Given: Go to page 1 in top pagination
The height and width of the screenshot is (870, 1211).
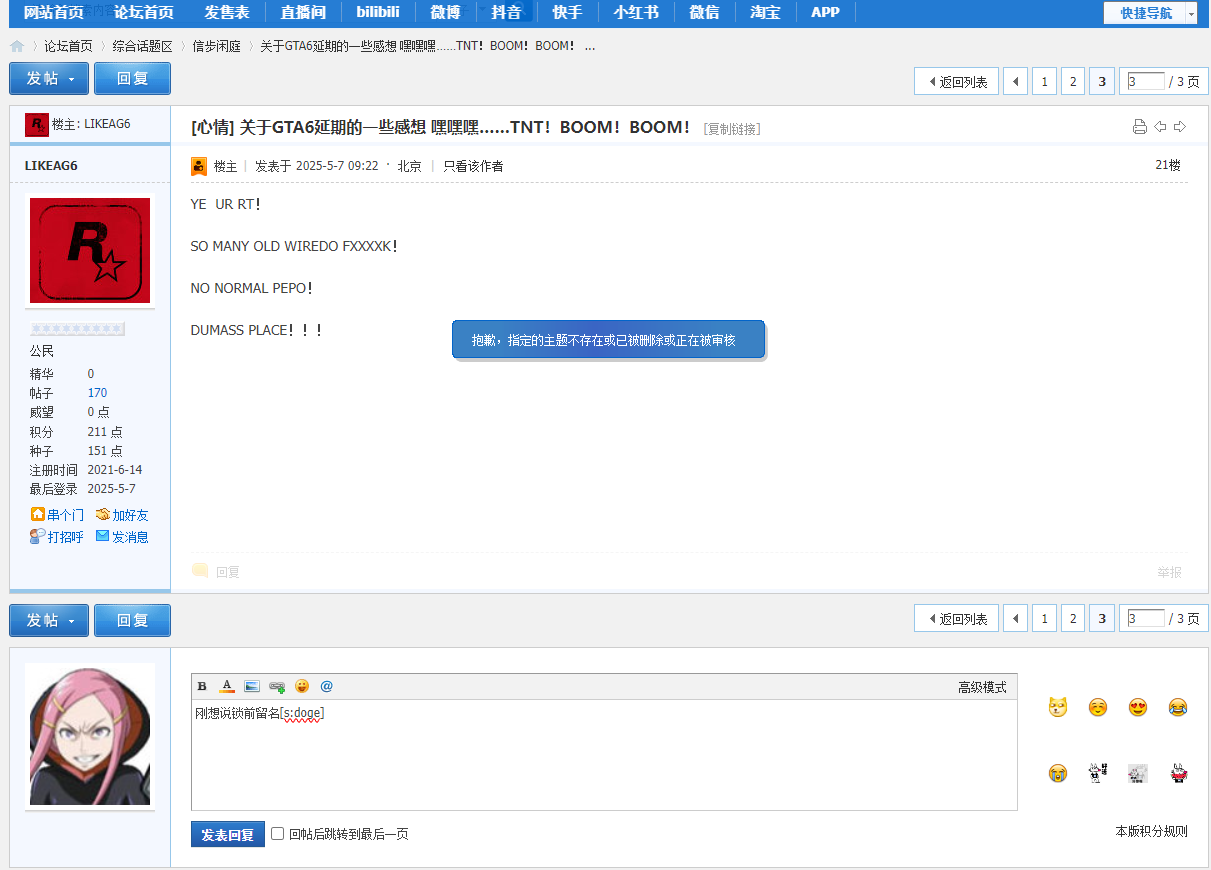Looking at the screenshot, I should click(1044, 82).
